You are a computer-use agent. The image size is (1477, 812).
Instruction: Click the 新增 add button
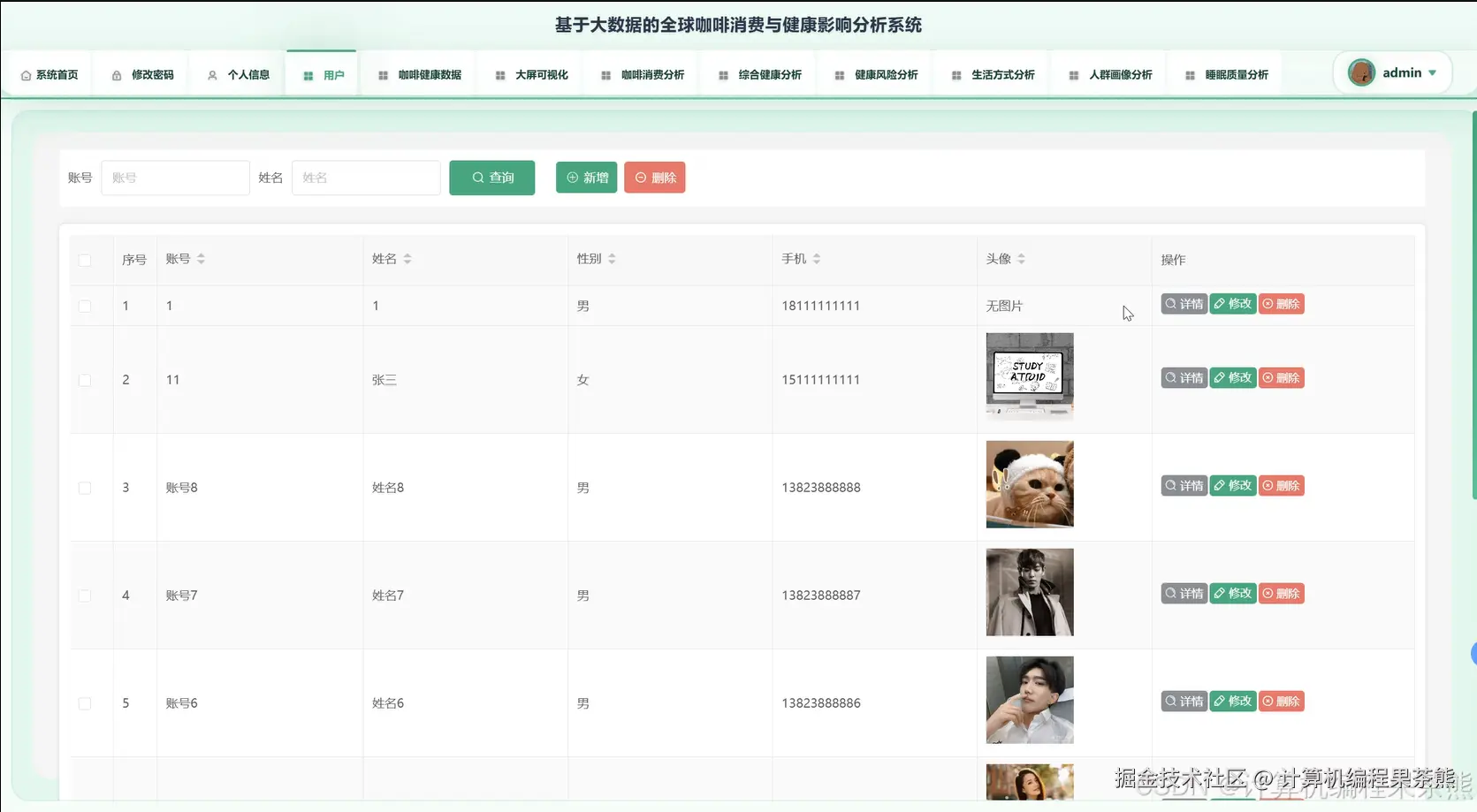pyautogui.click(x=585, y=177)
